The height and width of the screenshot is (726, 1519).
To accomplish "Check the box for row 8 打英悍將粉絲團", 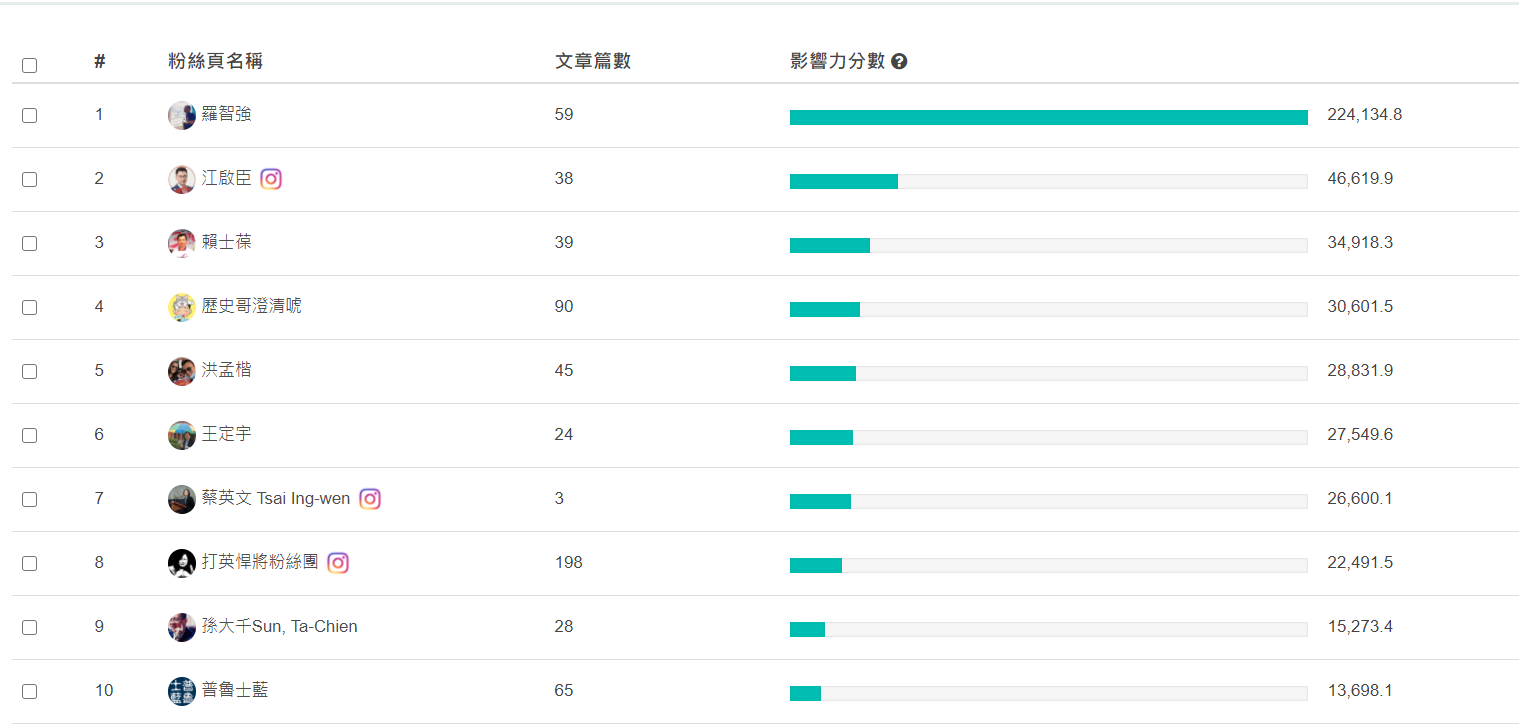I will pyautogui.click(x=29, y=563).
